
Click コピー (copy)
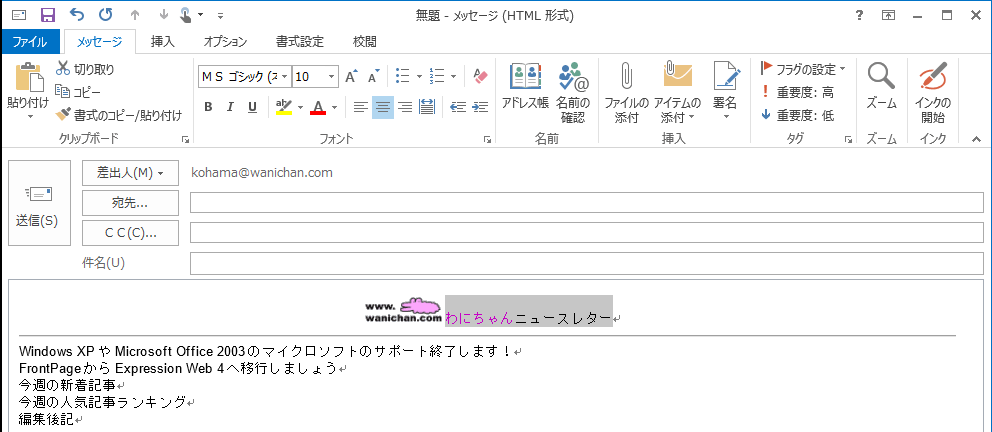[78, 92]
